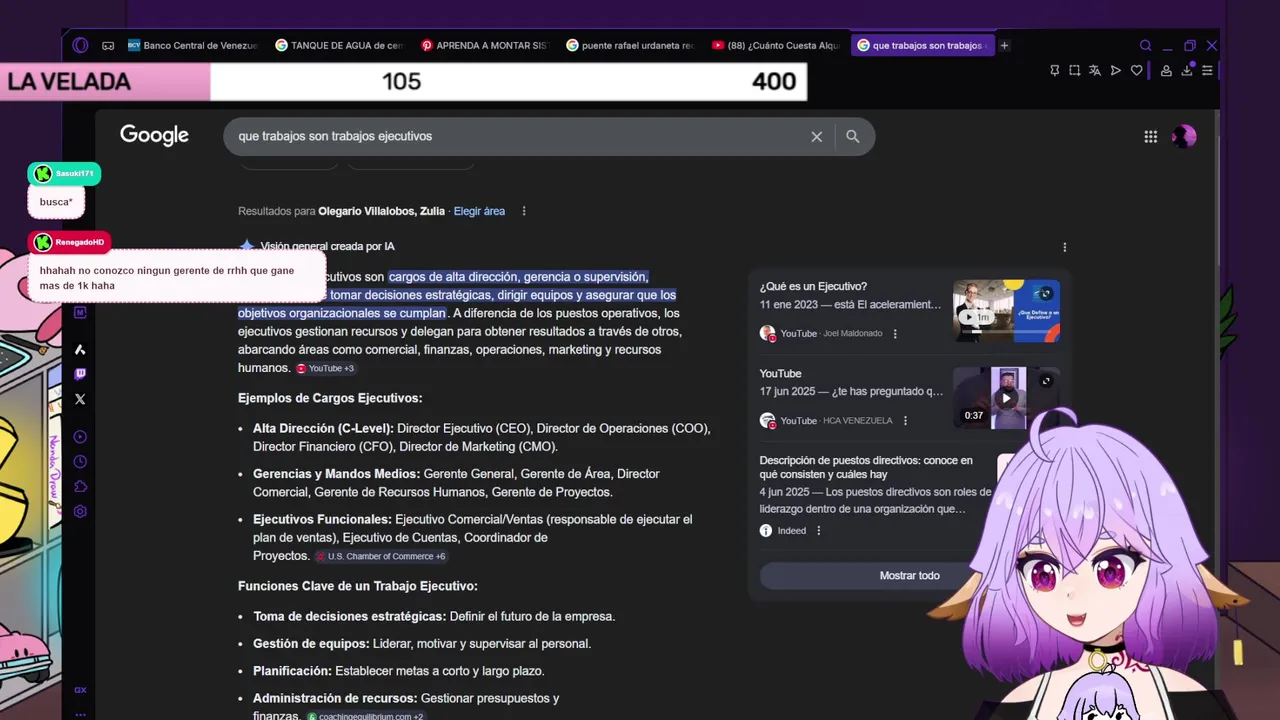This screenshot has width=1280, height=720.
Task: Click RenegadoHD chat username
Action: coord(80,242)
